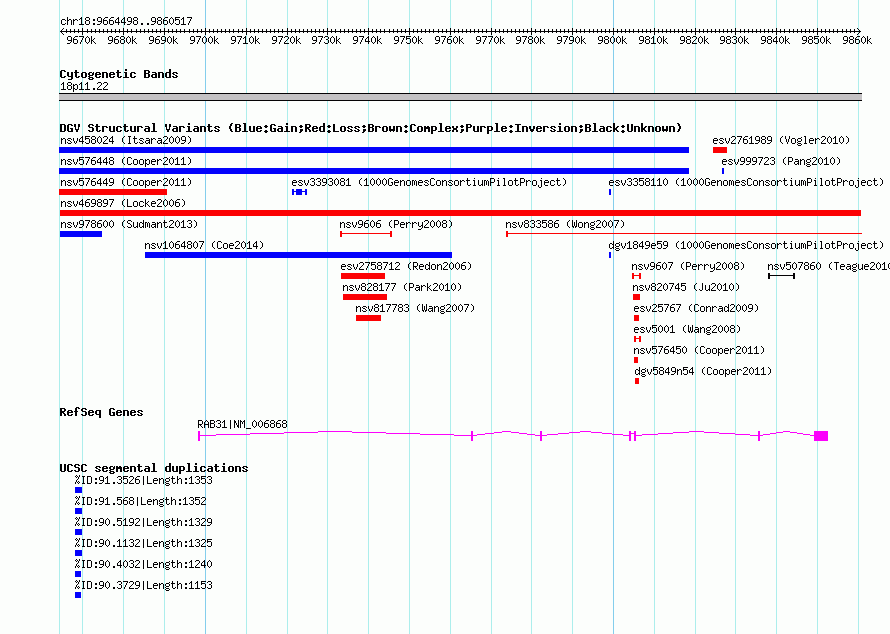Click the 9750k ruler tick label
The image size is (890, 634).
(x=408, y=40)
